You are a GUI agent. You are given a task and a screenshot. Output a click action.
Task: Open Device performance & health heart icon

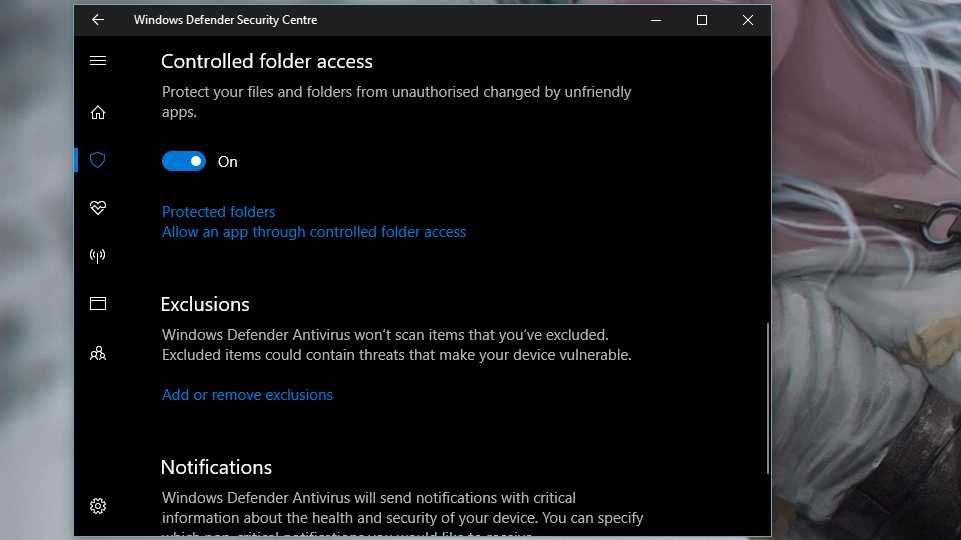click(x=98, y=208)
